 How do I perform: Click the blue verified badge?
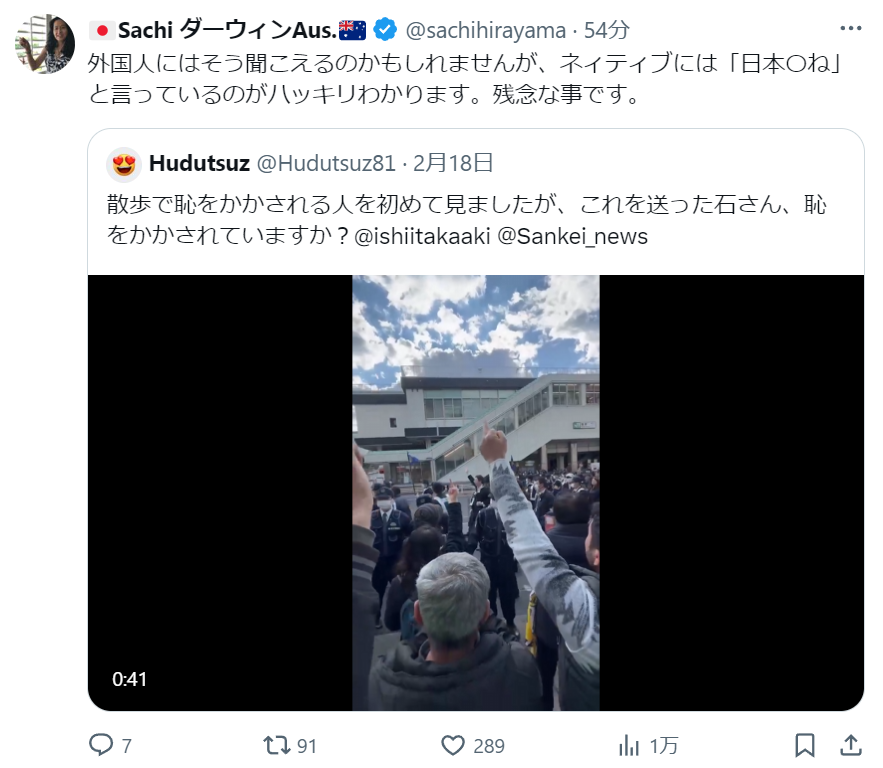(x=385, y=29)
